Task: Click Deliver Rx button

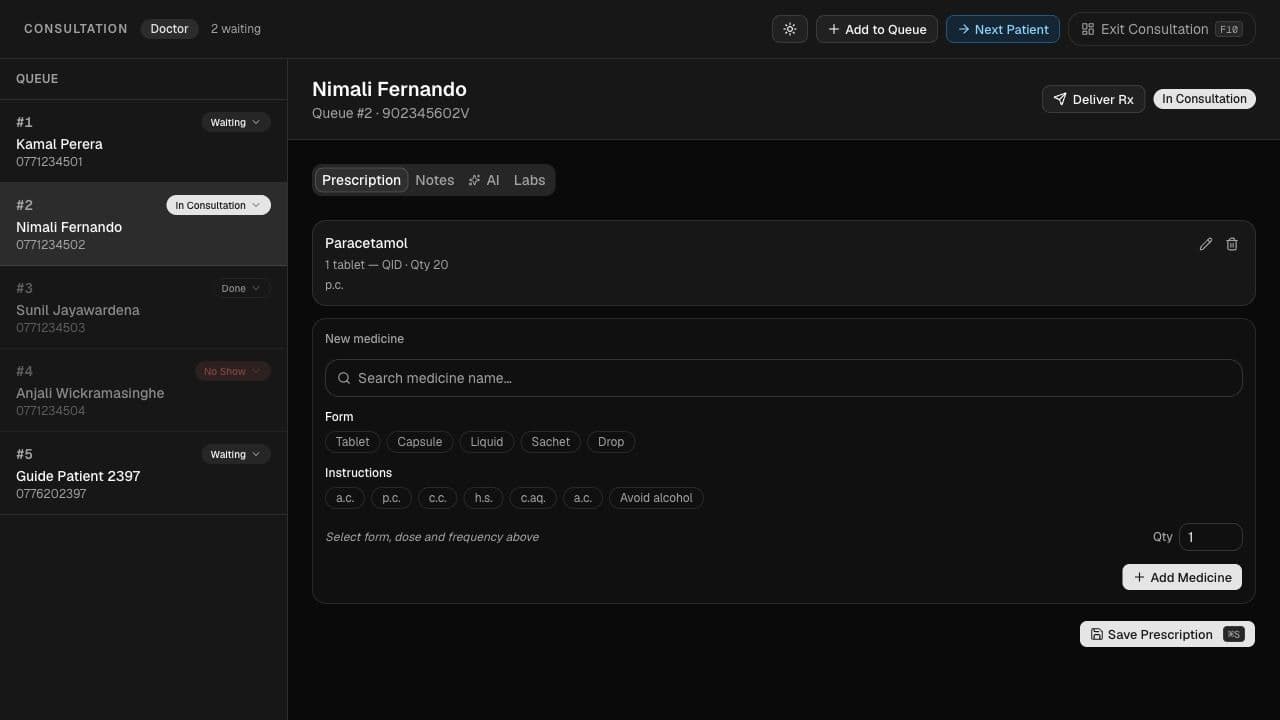Action: pyautogui.click(x=1093, y=99)
